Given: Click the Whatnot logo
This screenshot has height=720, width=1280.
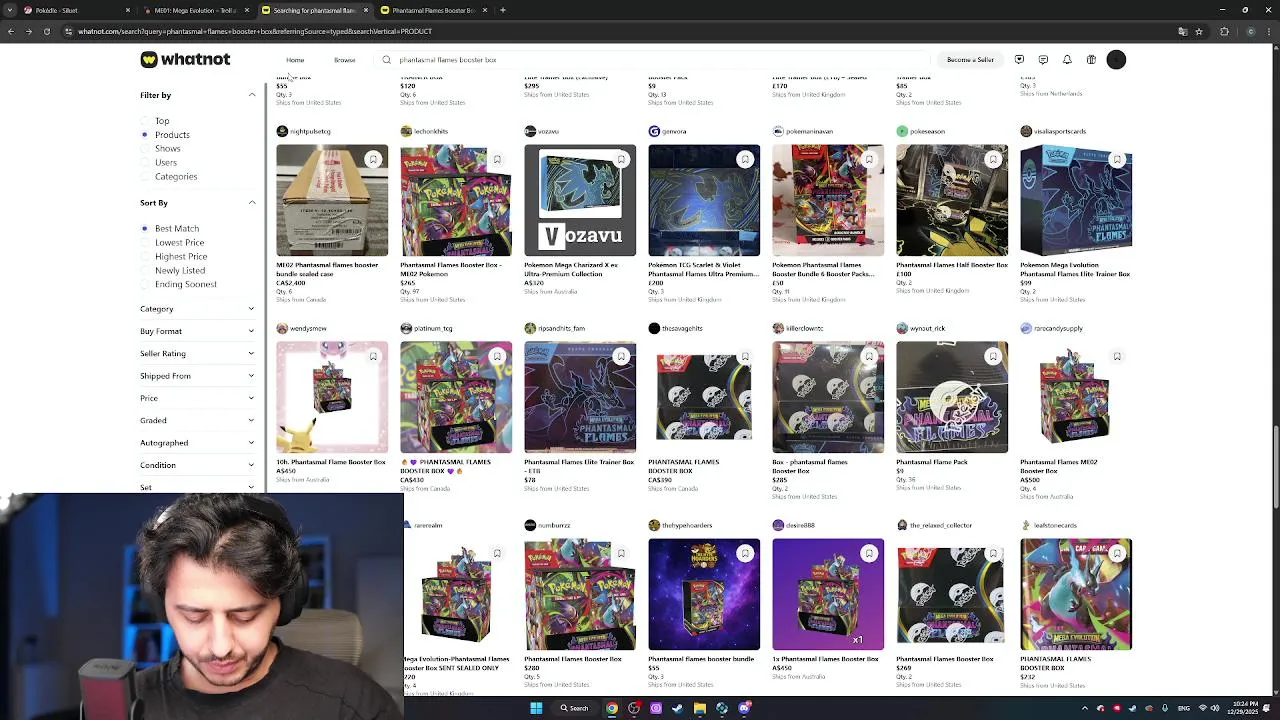Looking at the screenshot, I should click(x=185, y=60).
